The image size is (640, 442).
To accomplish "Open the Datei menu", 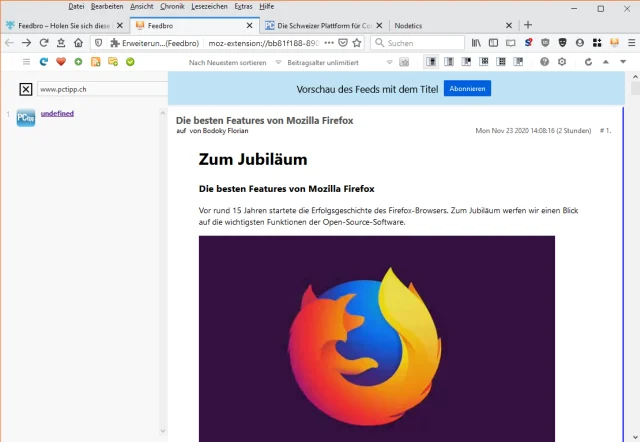I will pyautogui.click(x=76, y=6).
